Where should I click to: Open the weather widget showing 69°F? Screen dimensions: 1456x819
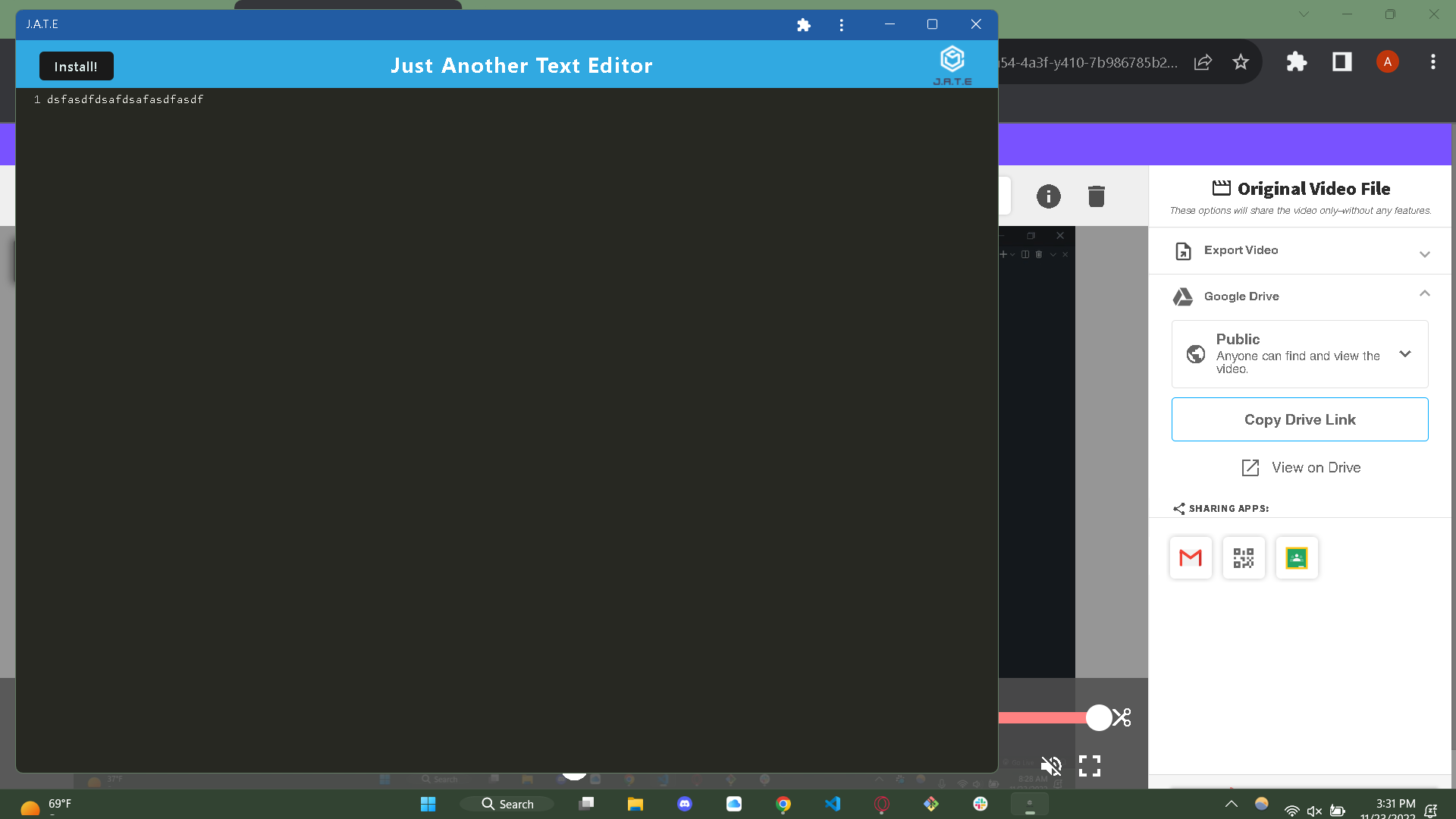pyautogui.click(x=45, y=805)
